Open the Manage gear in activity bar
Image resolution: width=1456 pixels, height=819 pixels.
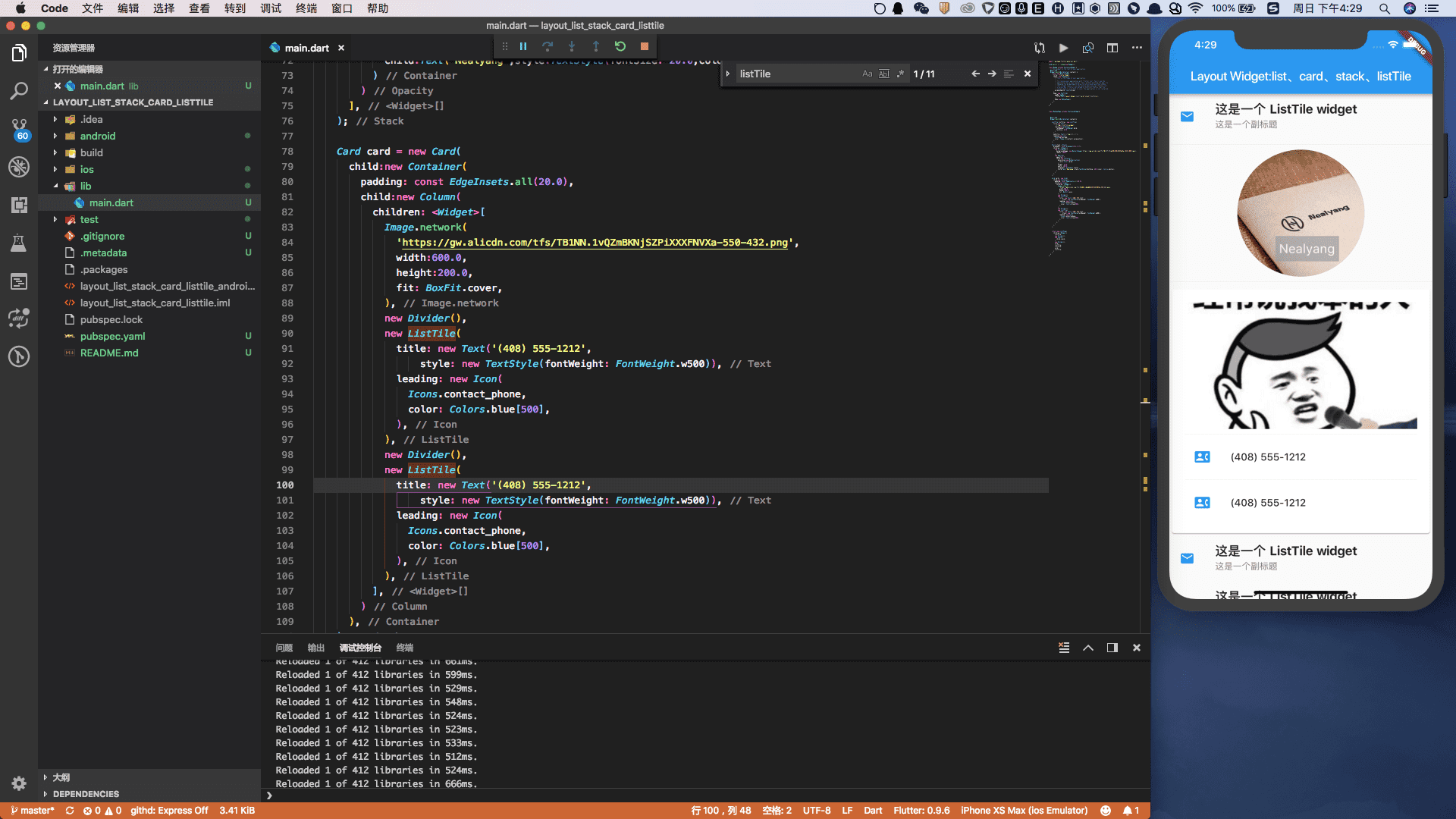[x=19, y=783]
